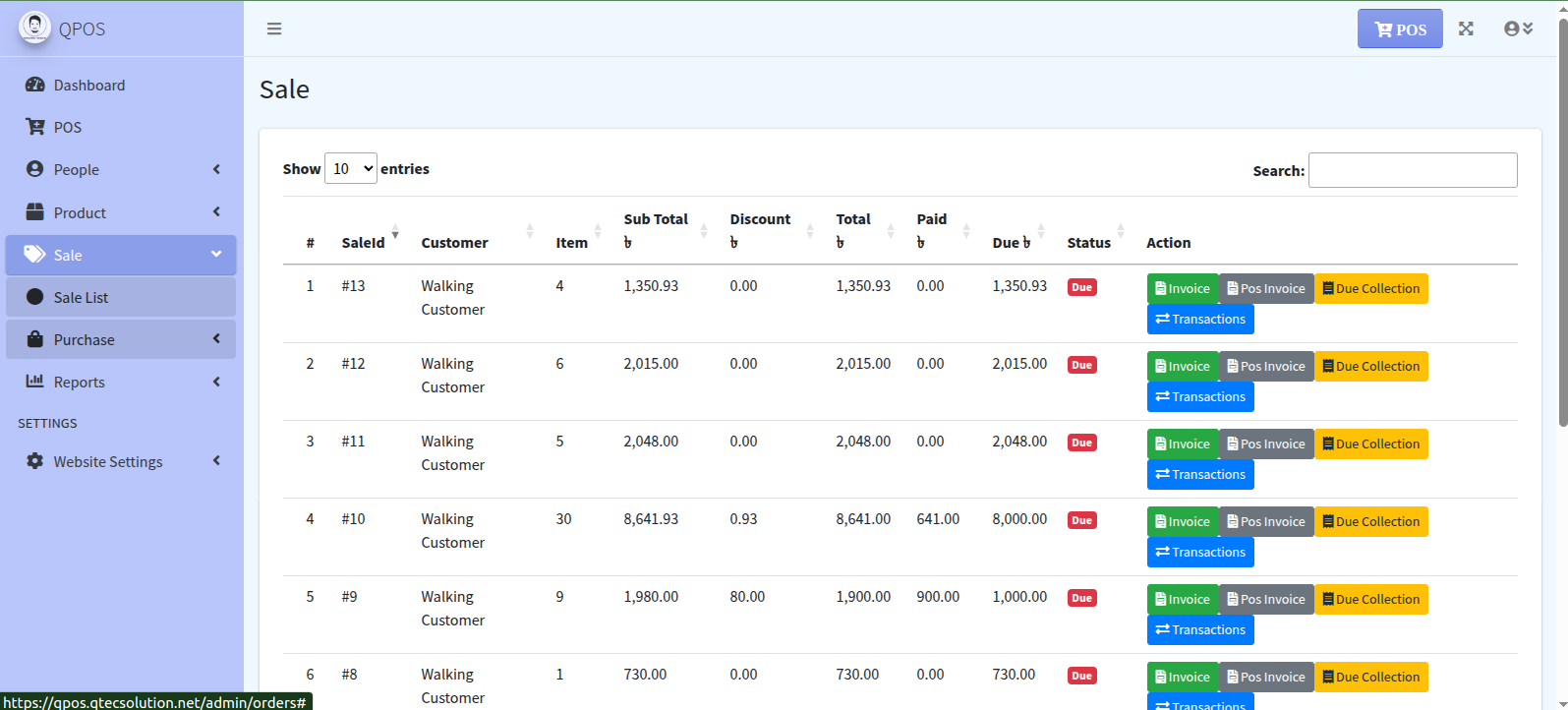Click Due Collection for sale #8
This screenshot has height=710, width=1568.
1371,678
